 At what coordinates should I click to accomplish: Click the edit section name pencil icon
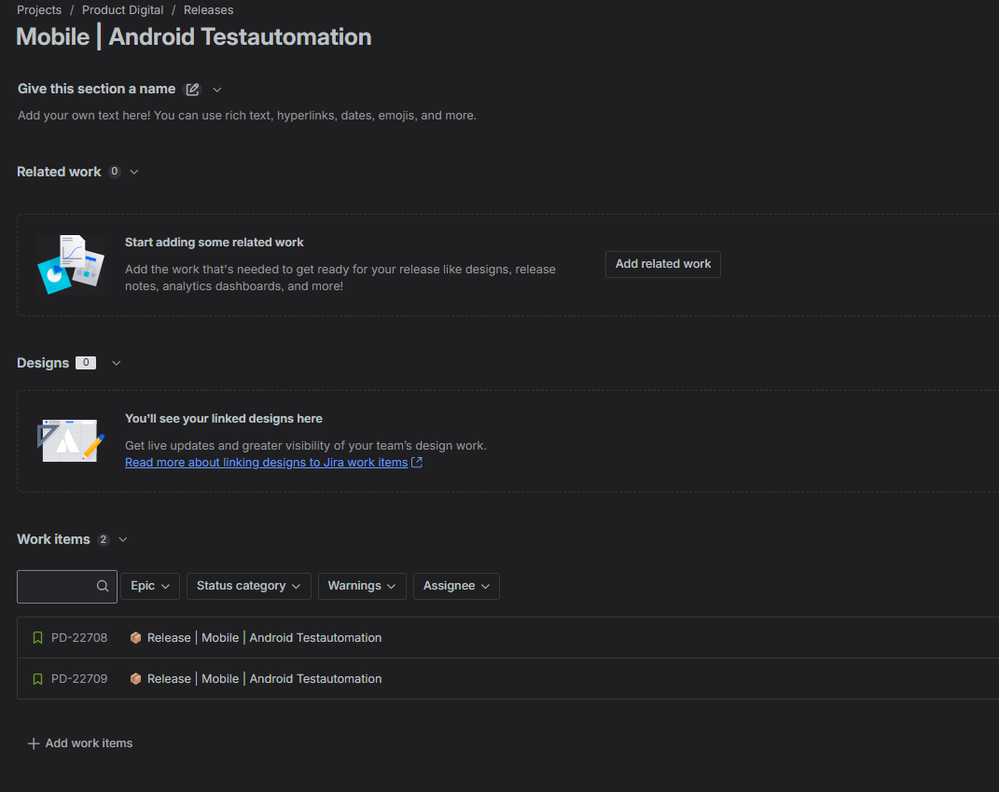click(192, 89)
